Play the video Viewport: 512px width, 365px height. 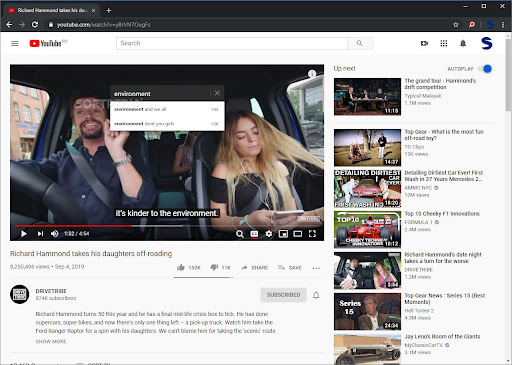click(24, 234)
